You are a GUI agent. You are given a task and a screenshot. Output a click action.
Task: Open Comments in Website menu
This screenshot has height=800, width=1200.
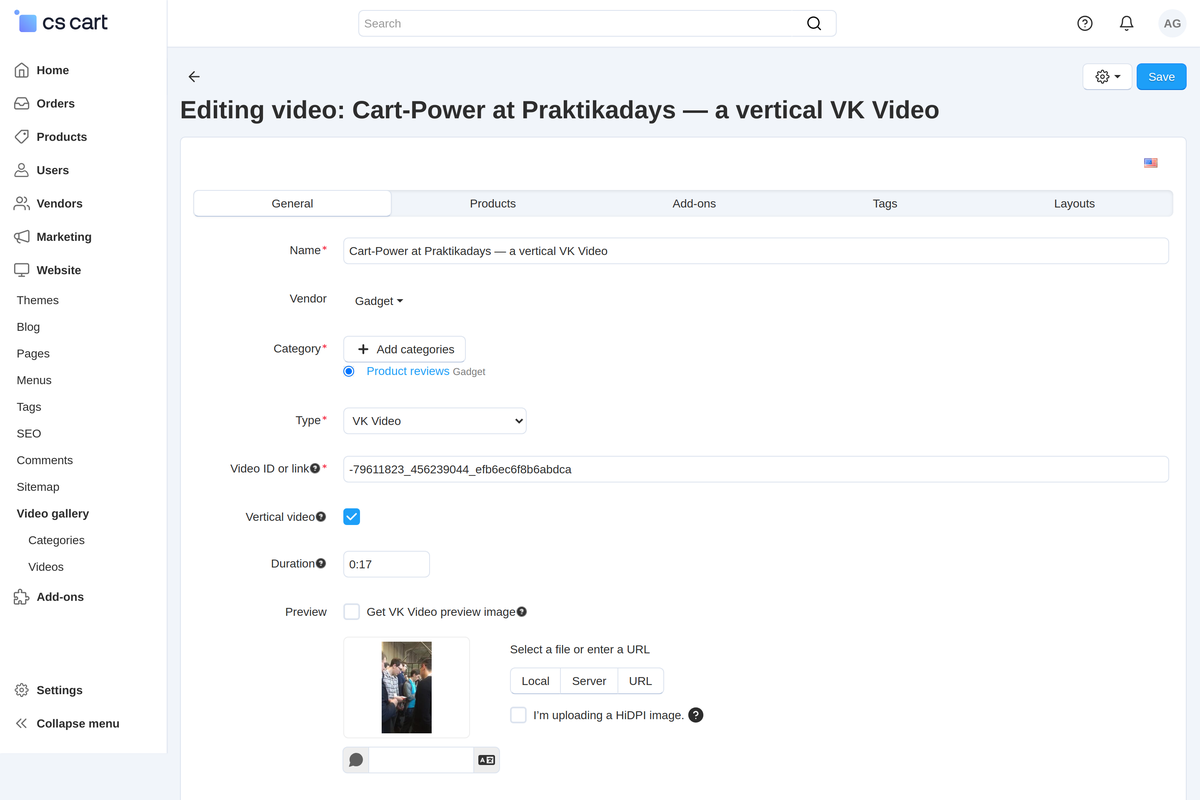(x=45, y=460)
